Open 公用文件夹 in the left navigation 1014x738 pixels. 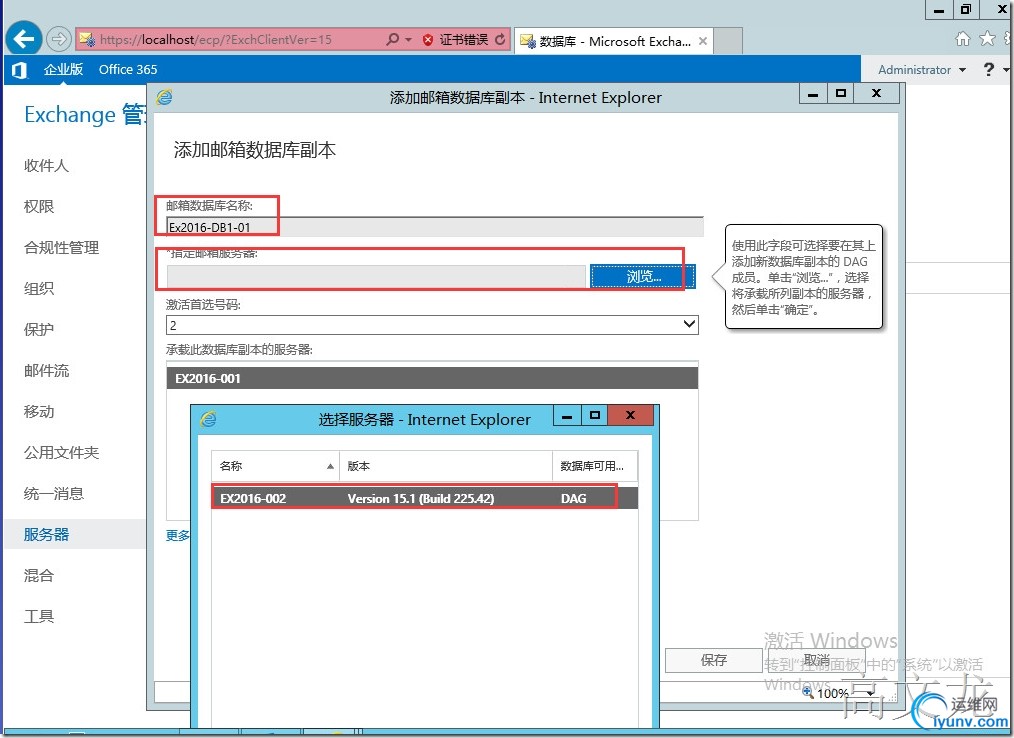[x=61, y=453]
